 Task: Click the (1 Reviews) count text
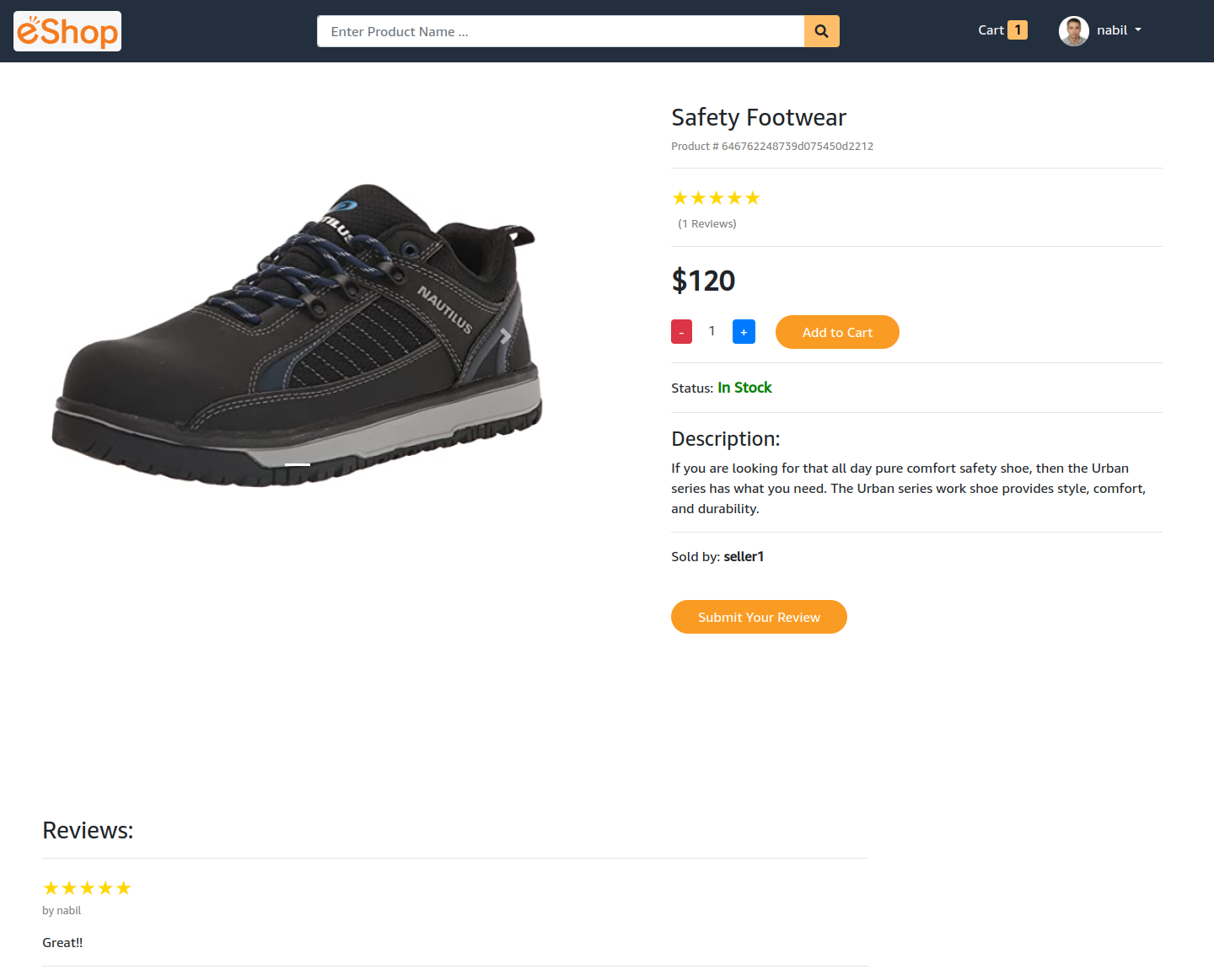(x=707, y=223)
